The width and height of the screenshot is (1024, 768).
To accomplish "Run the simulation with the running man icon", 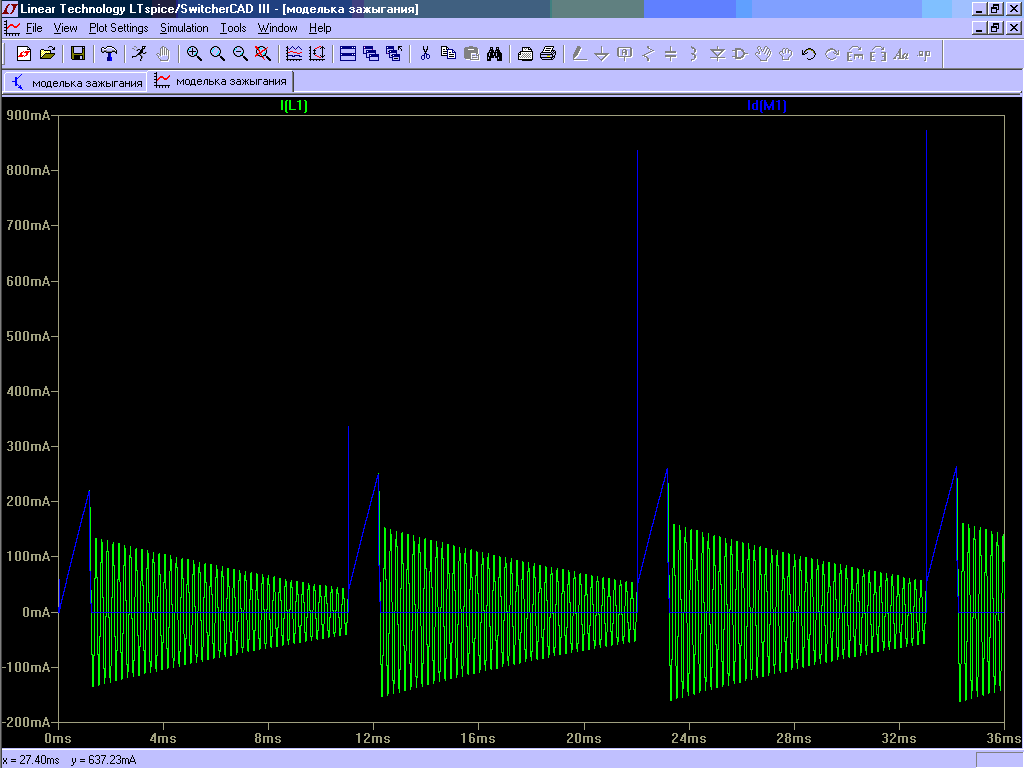I will pos(140,53).
